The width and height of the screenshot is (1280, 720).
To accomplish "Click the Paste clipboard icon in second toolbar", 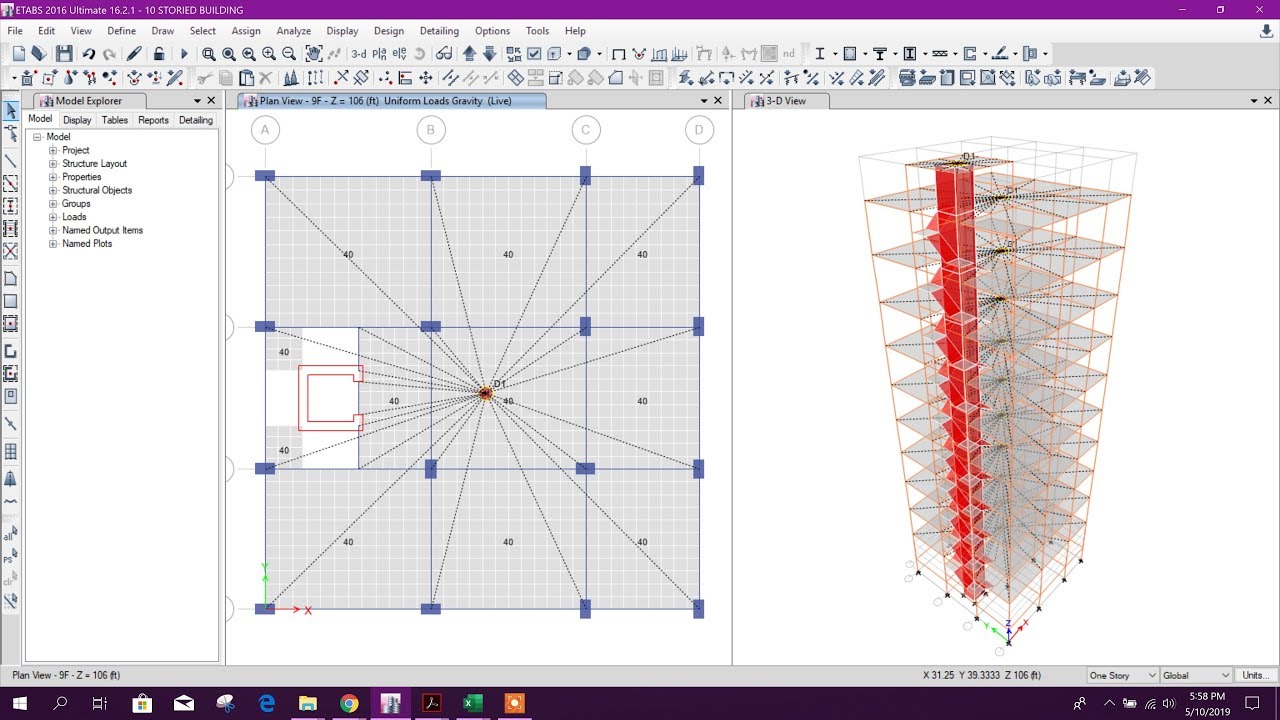I will tap(246, 78).
